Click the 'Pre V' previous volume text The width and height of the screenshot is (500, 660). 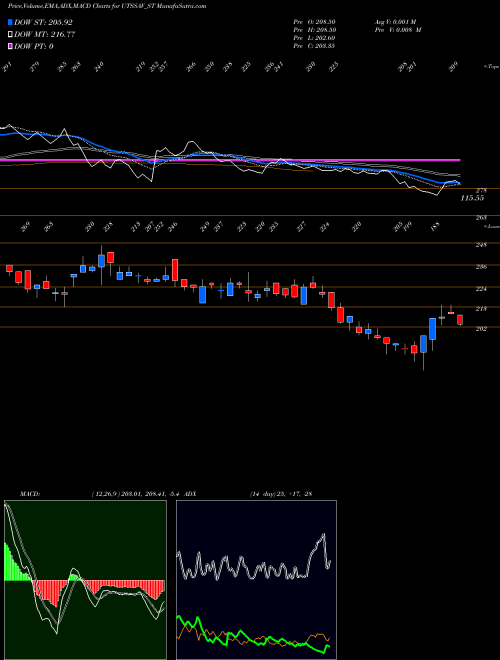coord(398,30)
